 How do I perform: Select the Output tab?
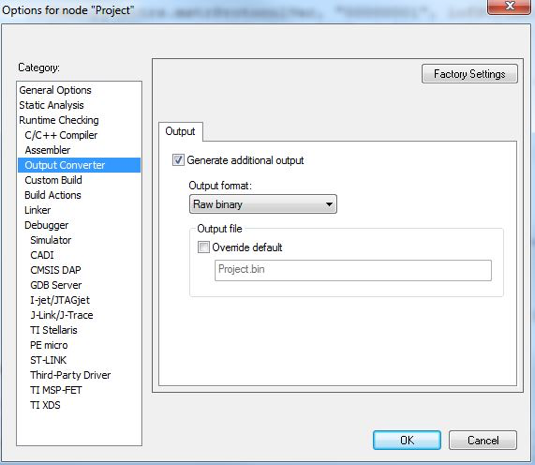pos(180,131)
